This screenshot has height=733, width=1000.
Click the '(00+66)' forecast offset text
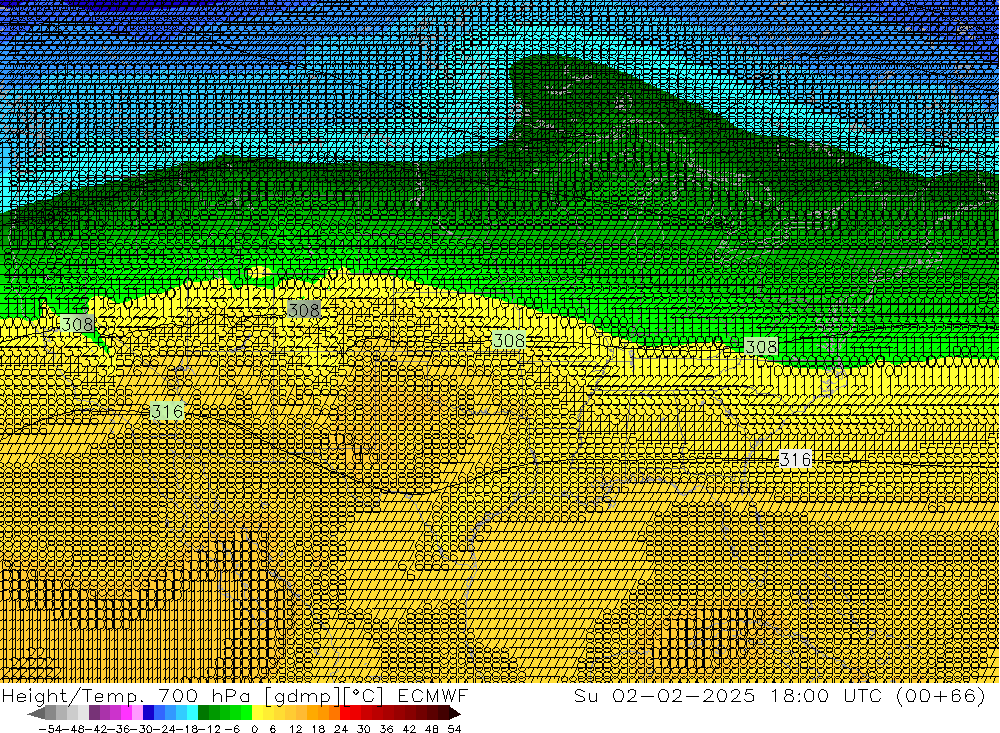941,696
